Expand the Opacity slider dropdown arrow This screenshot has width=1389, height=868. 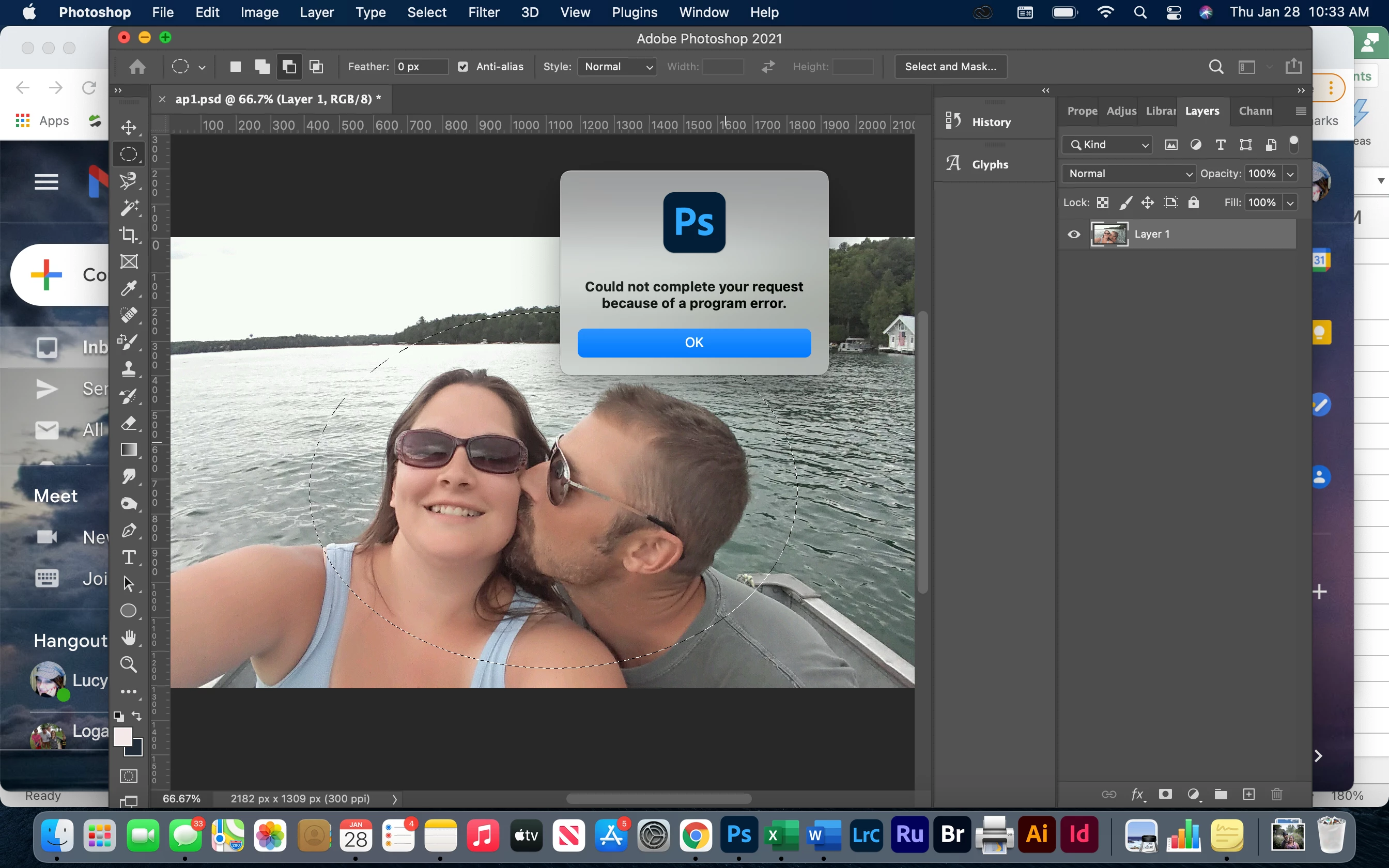point(1290,174)
